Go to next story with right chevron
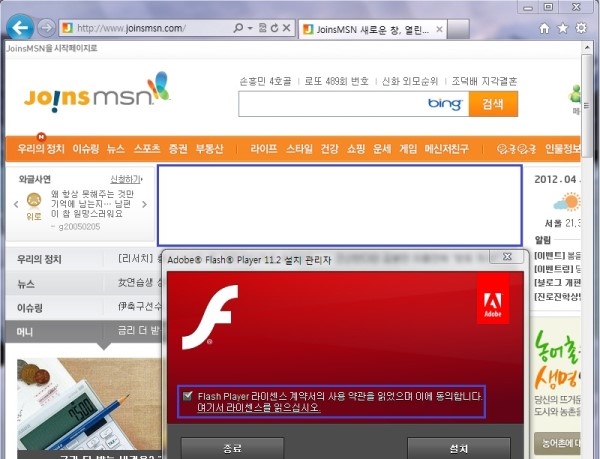600x459 pixels. click(x=144, y=204)
